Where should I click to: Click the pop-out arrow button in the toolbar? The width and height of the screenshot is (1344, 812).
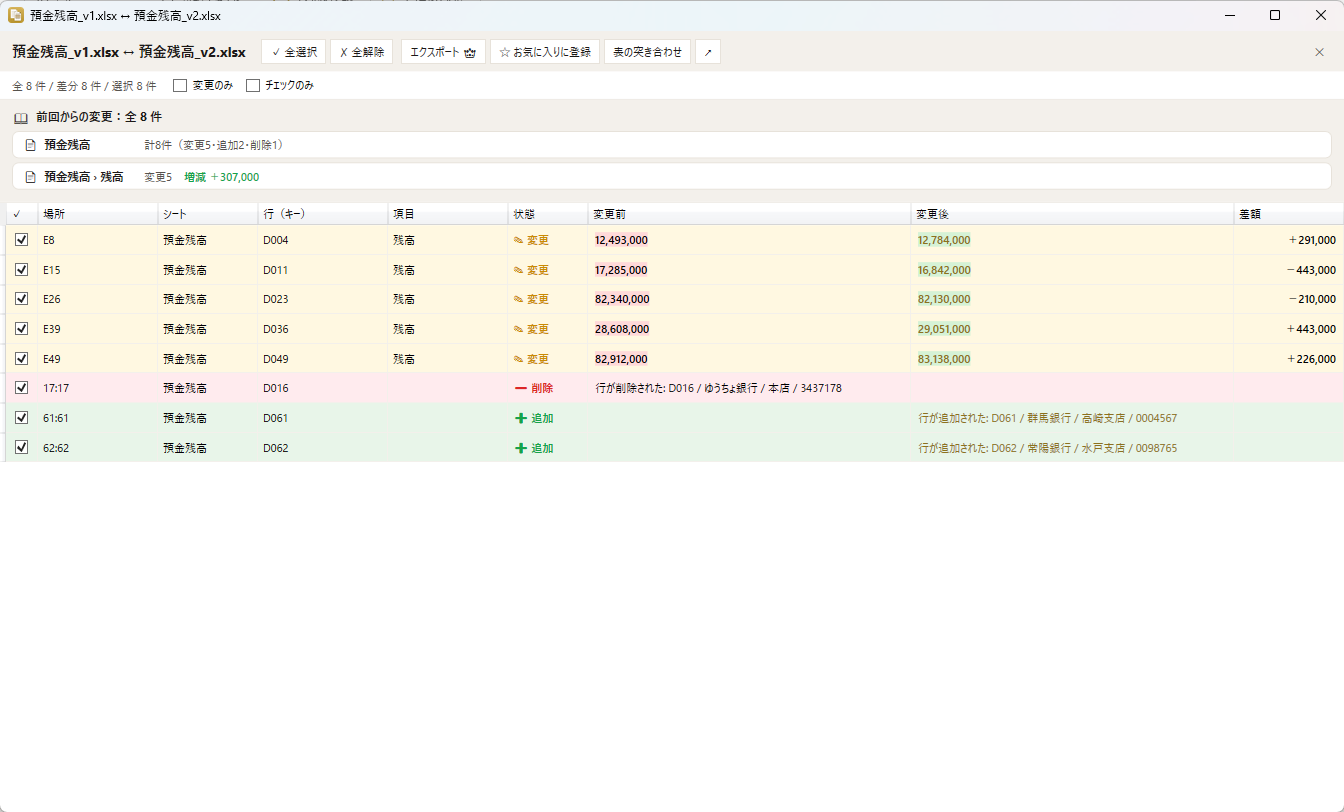(x=708, y=52)
